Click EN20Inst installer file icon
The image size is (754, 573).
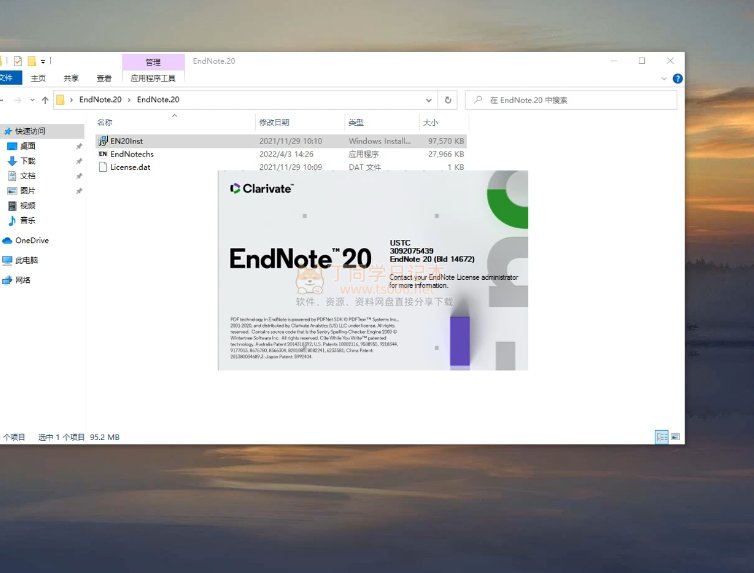103,141
